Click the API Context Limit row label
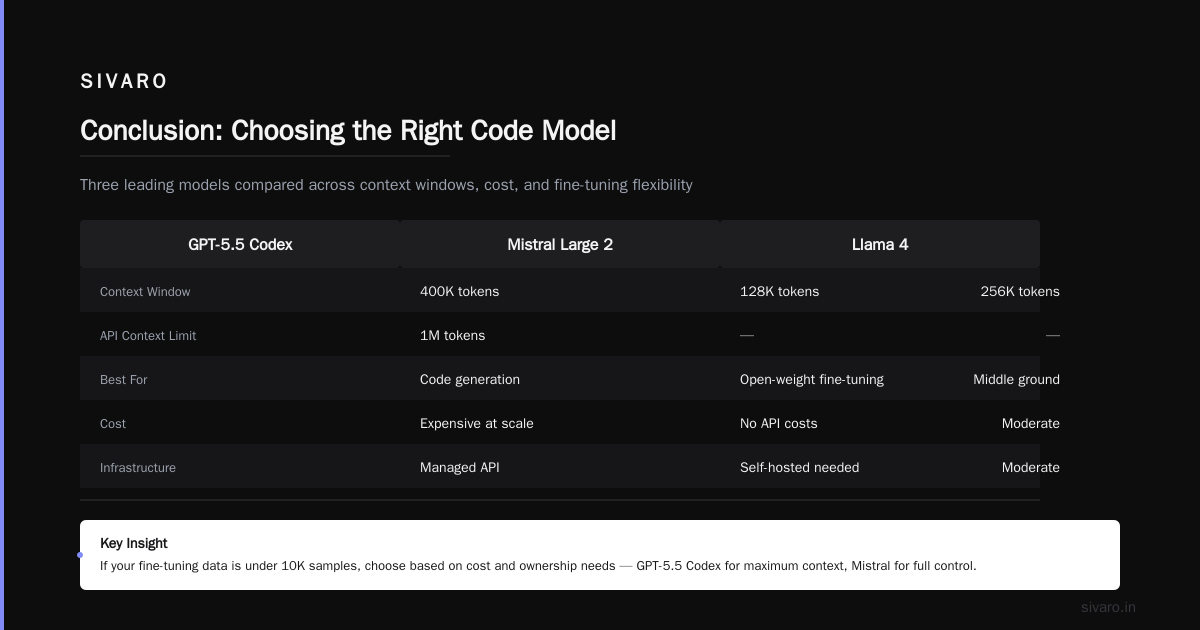Viewport: 1200px width, 630px height. [x=148, y=336]
